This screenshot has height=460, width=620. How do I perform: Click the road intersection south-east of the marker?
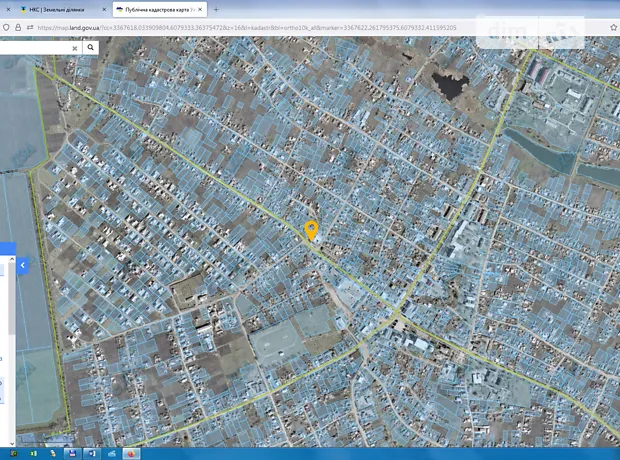(397, 318)
